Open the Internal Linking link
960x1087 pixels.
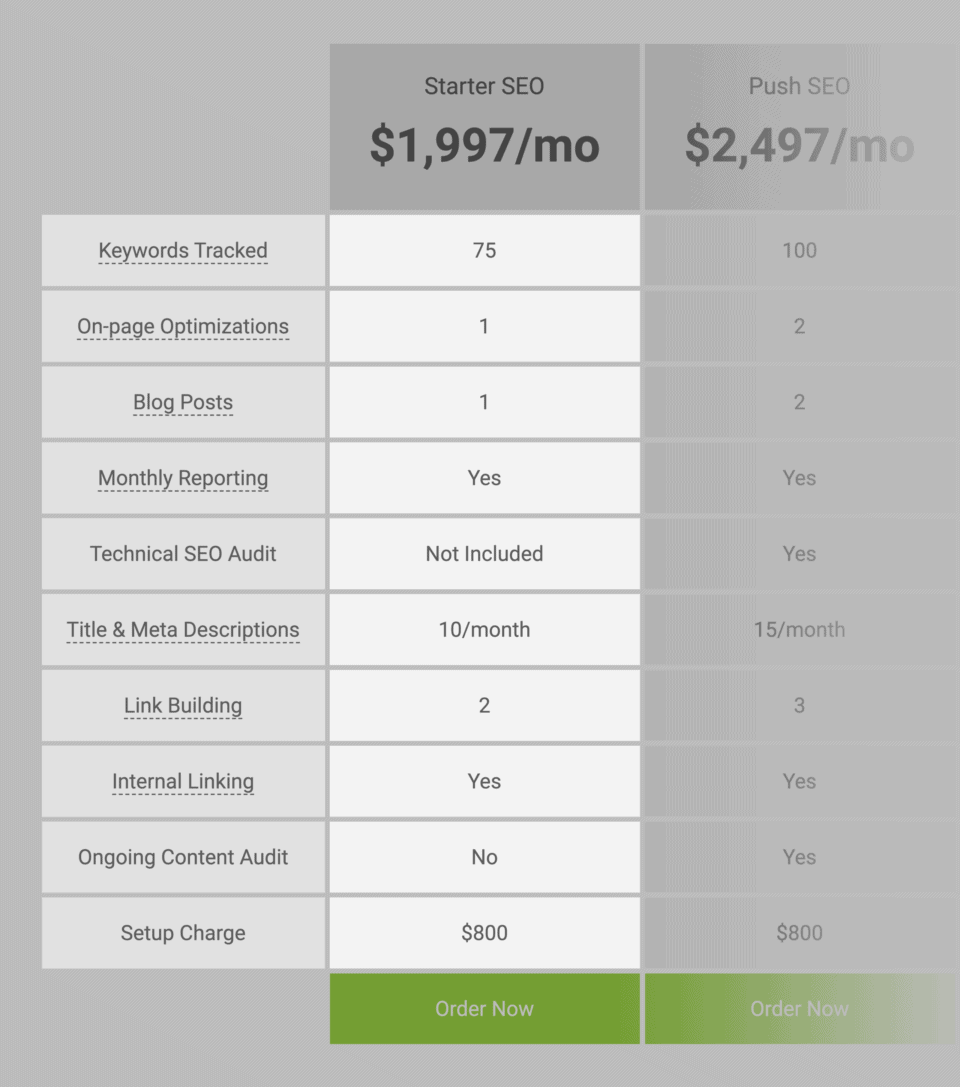tap(183, 781)
